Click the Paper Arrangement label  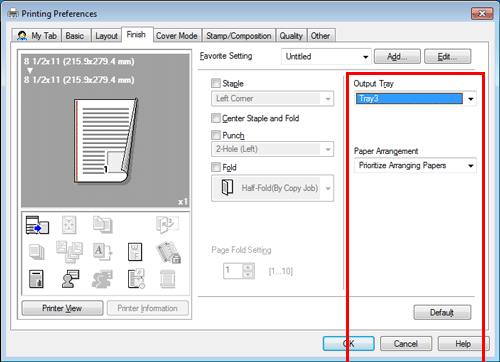[386, 151]
